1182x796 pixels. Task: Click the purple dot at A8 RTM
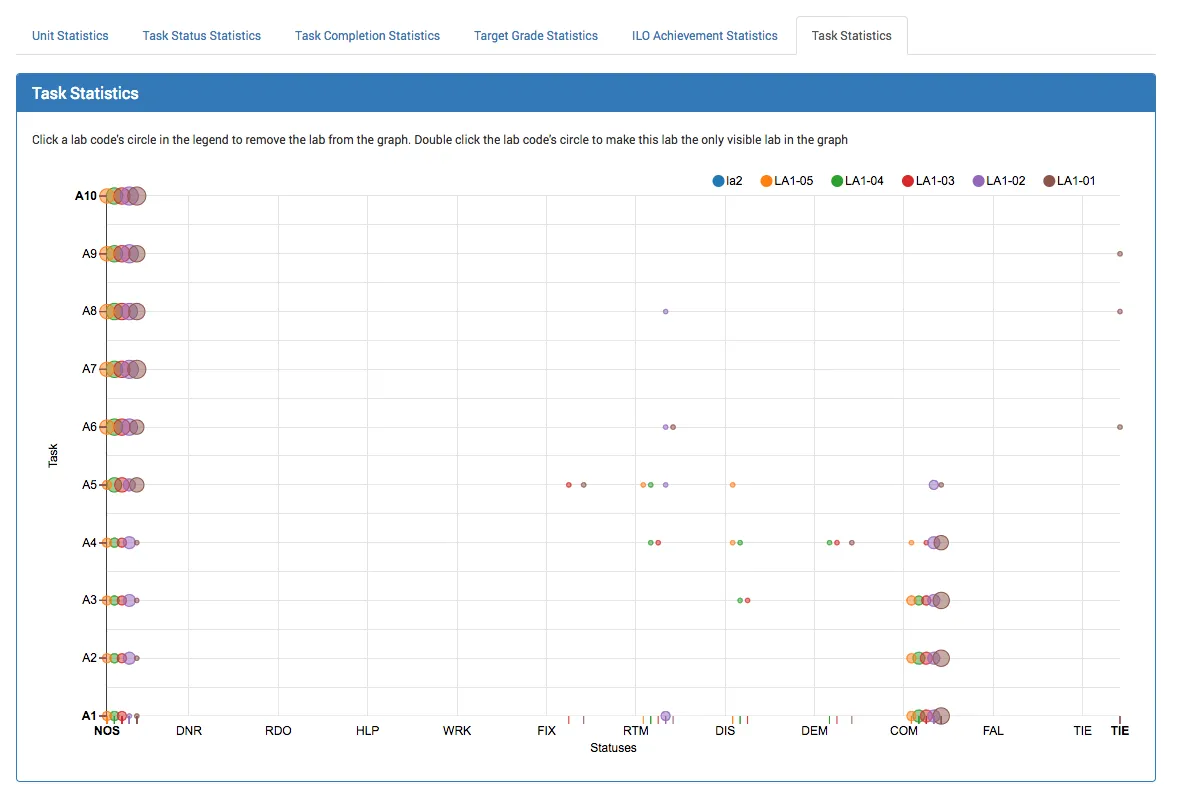click(x=665, y=312)
